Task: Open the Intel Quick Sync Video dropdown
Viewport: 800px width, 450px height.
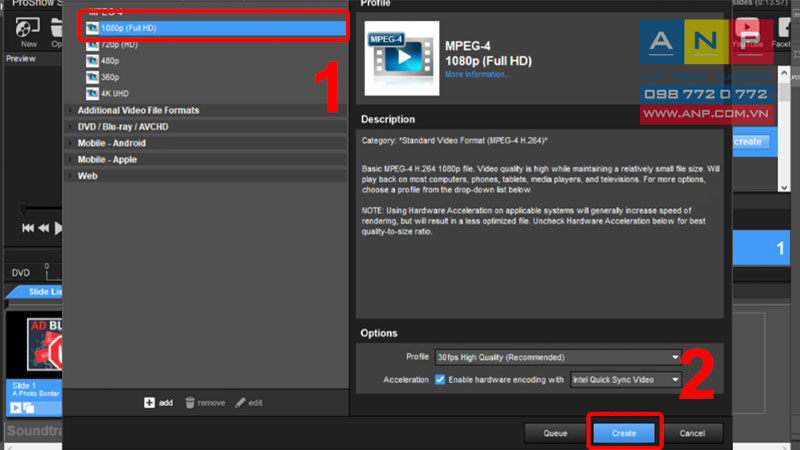Action: click(x=626, y=380)
